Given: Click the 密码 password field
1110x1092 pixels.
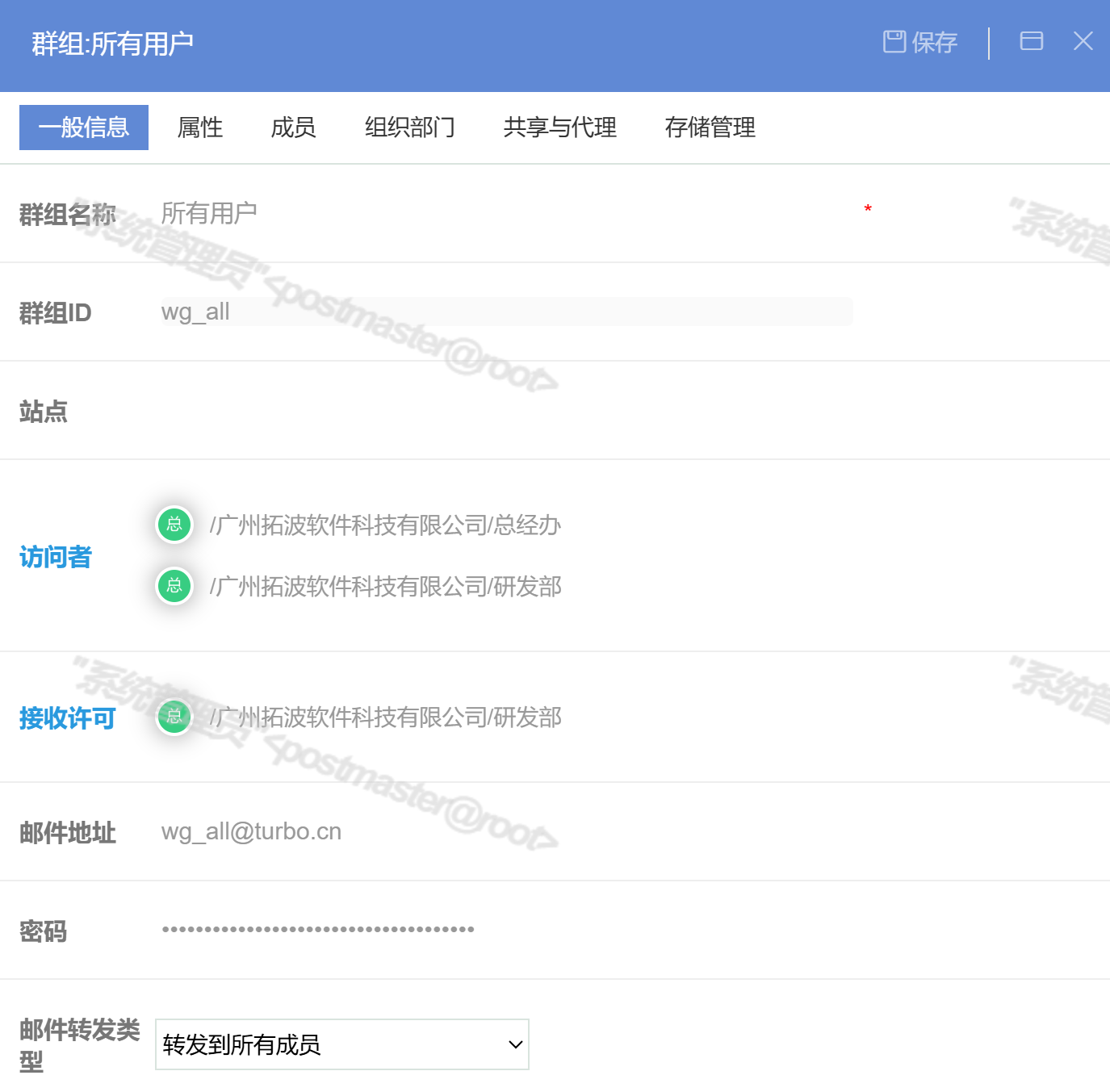Looking at the screenshot, I should point(507,930).
